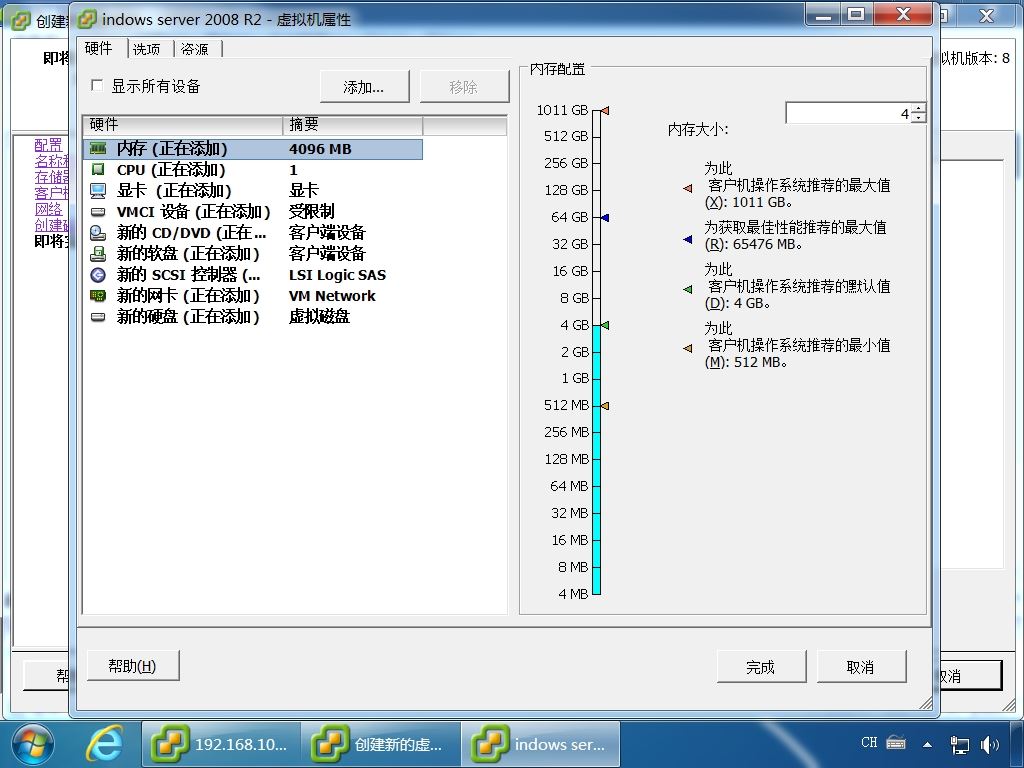The width and height of the screenshot is (1024, 768).
Task: Click the CH language indicator in tray
Action: (x=869, y=743)
